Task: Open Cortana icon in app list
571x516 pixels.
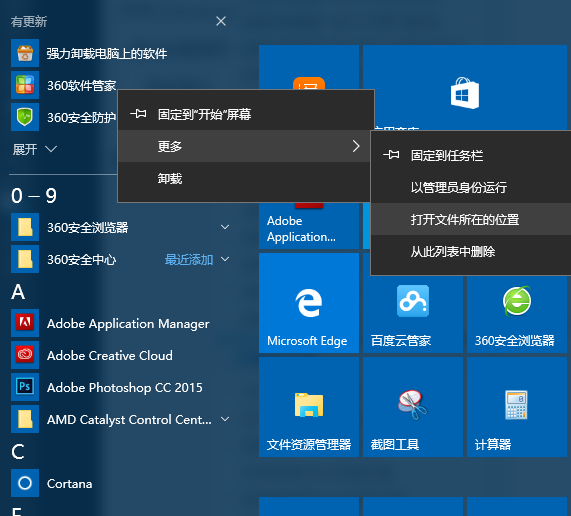Action: 25,483
